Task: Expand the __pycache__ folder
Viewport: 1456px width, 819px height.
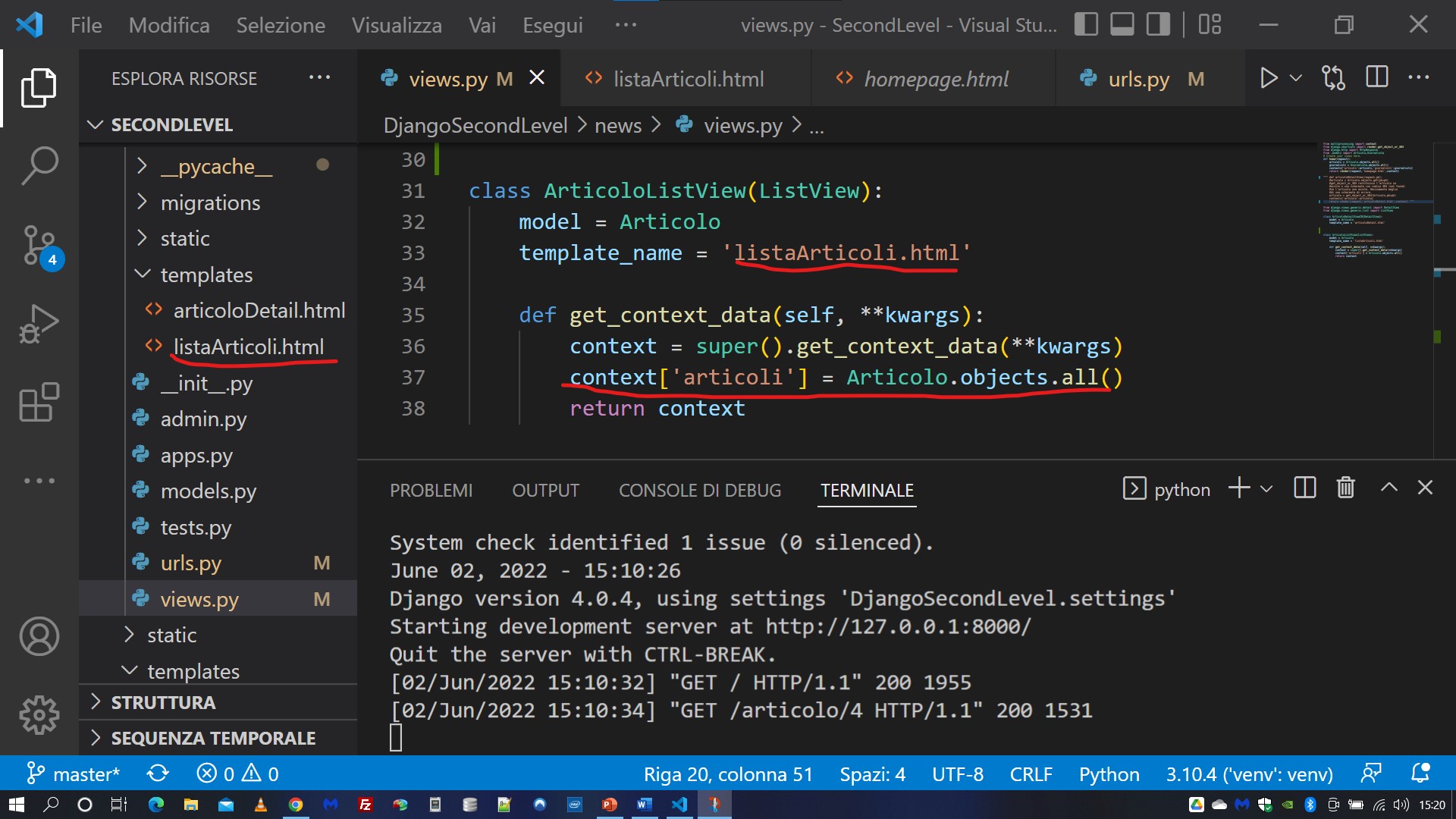Action: (x=218, y=166)
